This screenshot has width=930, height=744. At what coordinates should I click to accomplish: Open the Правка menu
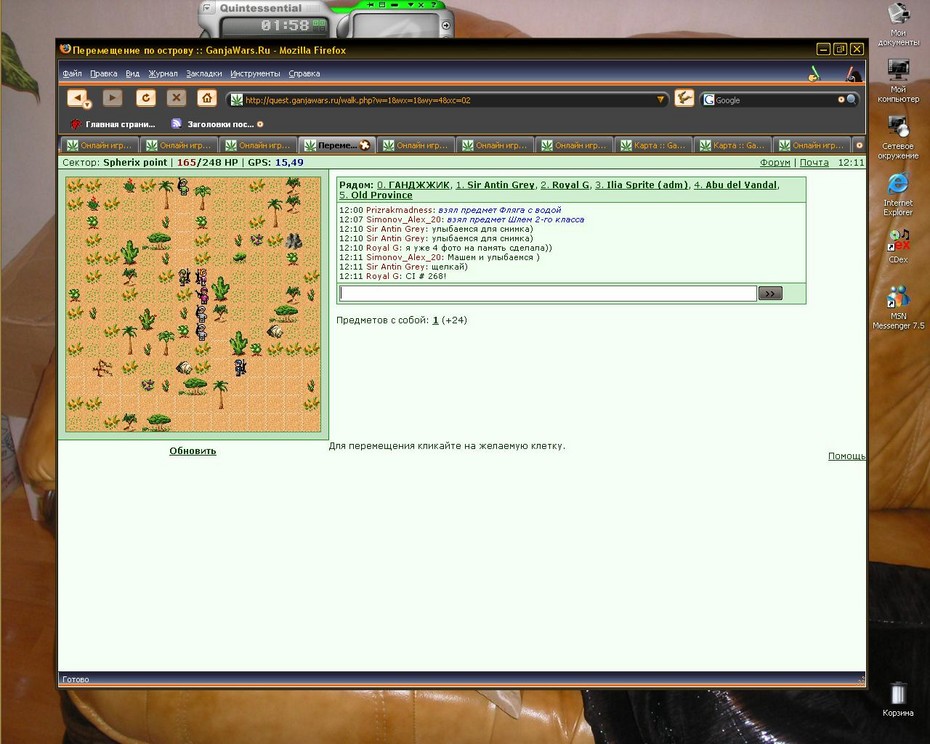coord(103,74)
